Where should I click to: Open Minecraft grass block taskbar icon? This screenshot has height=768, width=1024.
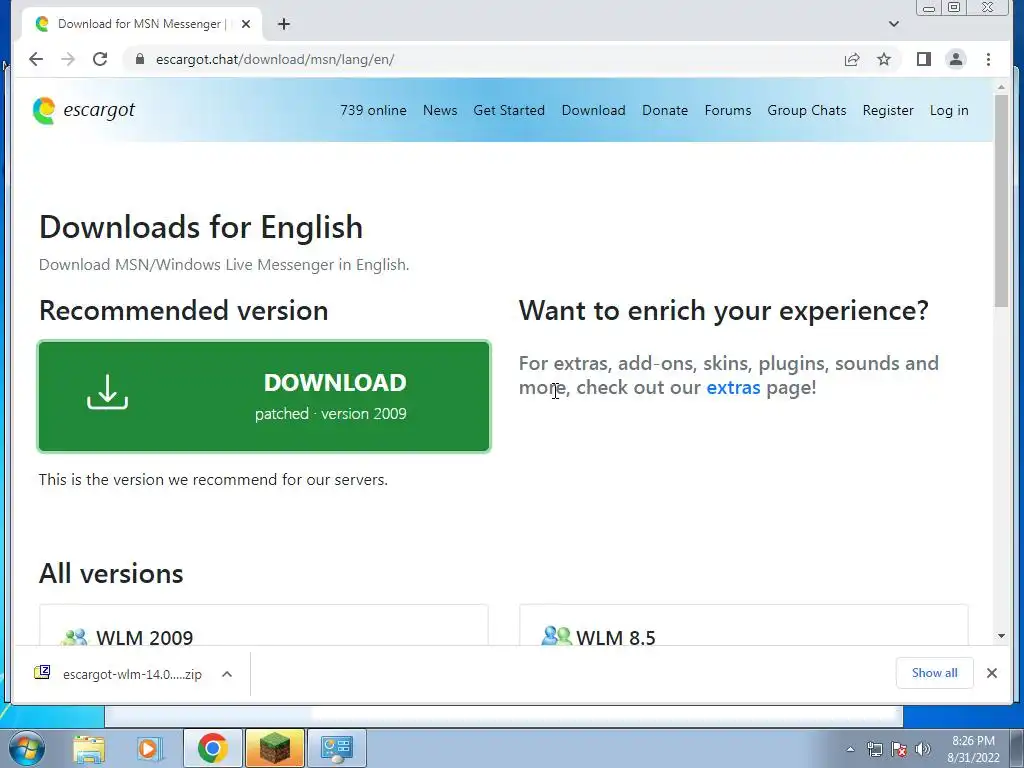point(275,748)
